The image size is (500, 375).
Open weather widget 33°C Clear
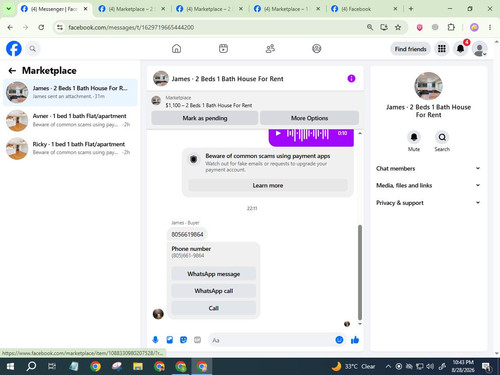353,367
